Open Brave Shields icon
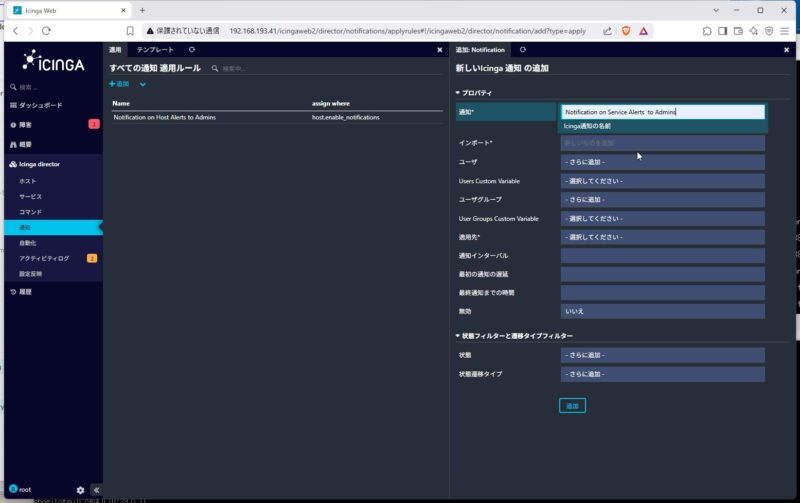The height and width of the screenshot is (503, 800). click(x=626, y=31)
